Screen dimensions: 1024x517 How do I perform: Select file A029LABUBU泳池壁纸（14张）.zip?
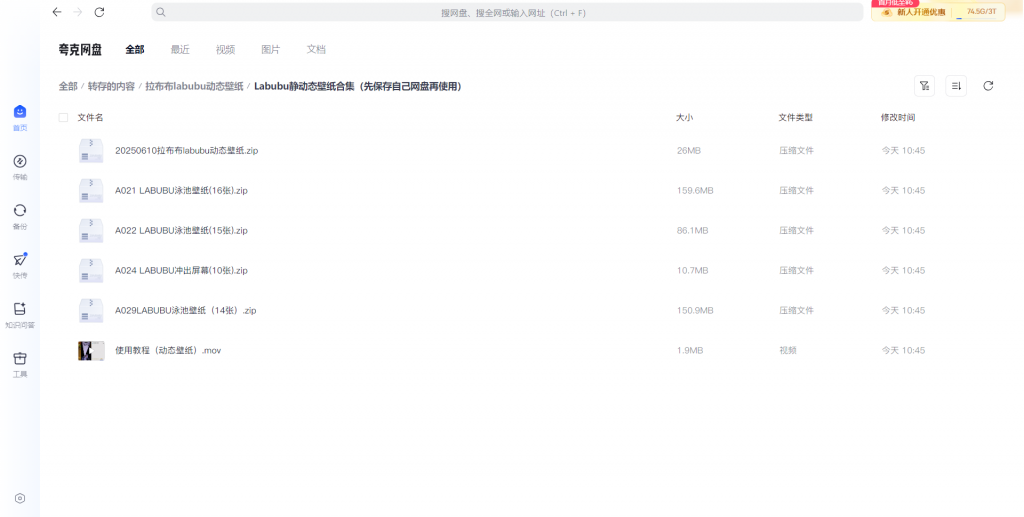[x=185, y=311]
